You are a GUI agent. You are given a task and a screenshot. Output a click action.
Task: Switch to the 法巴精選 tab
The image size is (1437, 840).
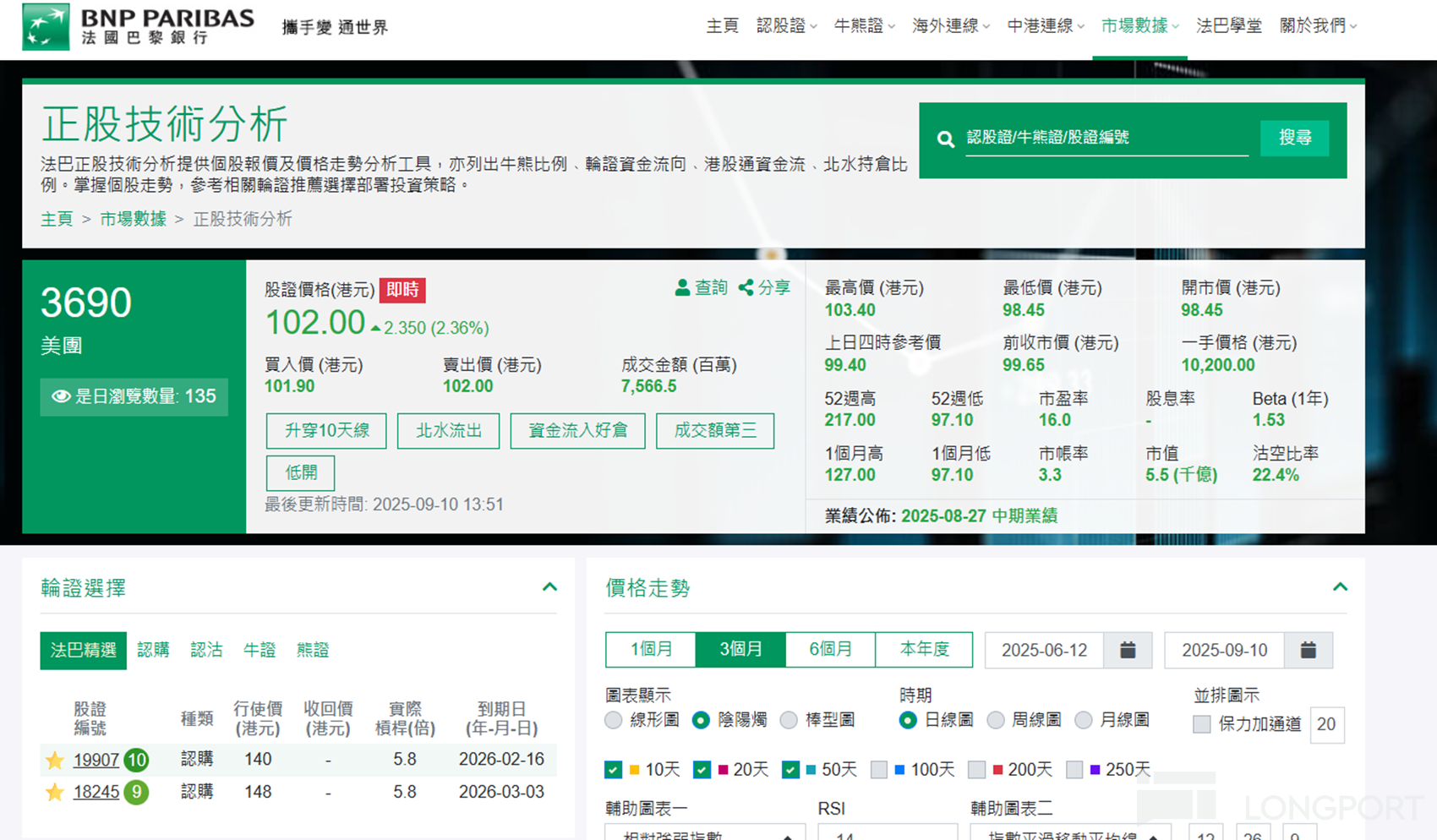[x=83, y=650]
